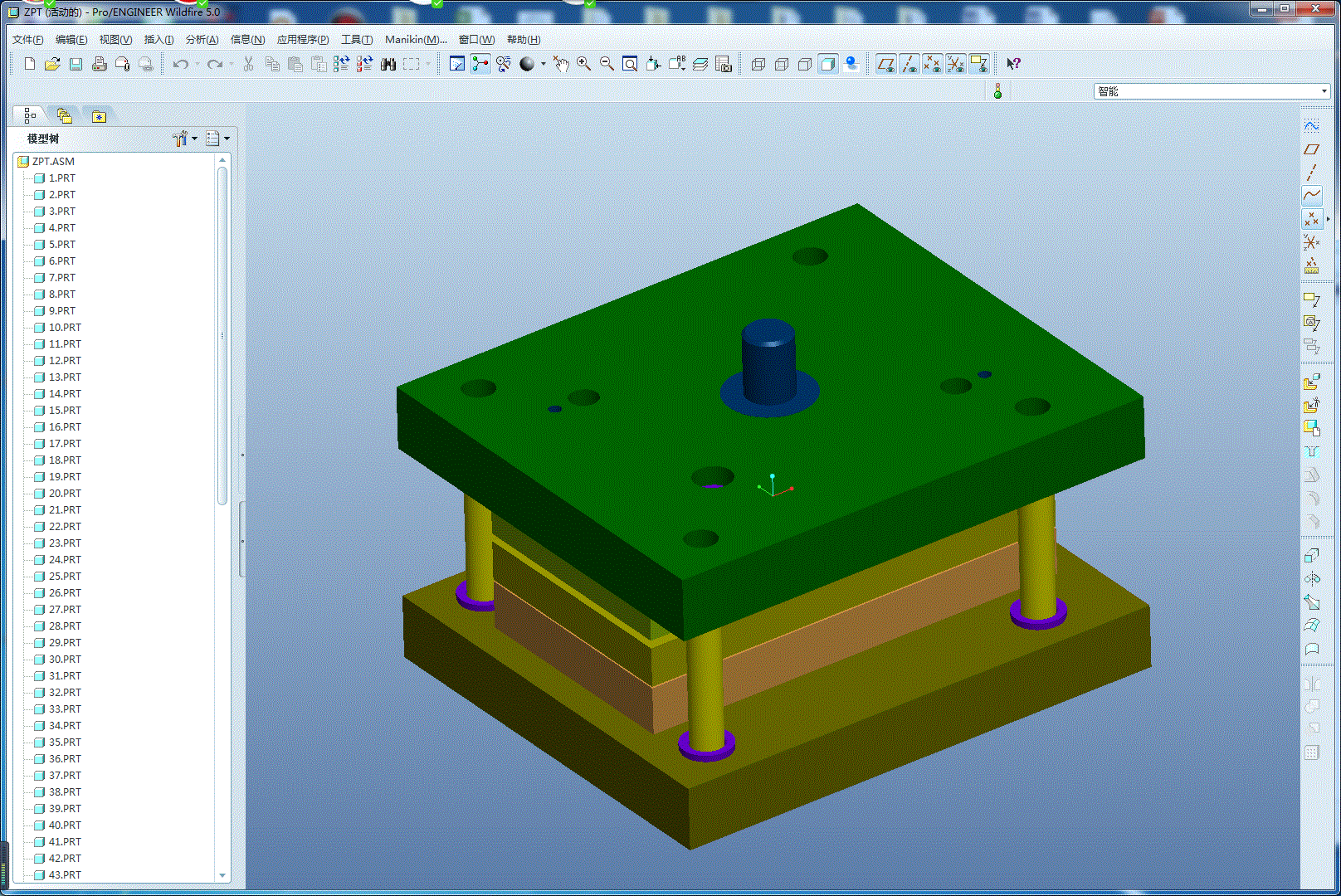Expand the datum point flyout arrow

1328,219
